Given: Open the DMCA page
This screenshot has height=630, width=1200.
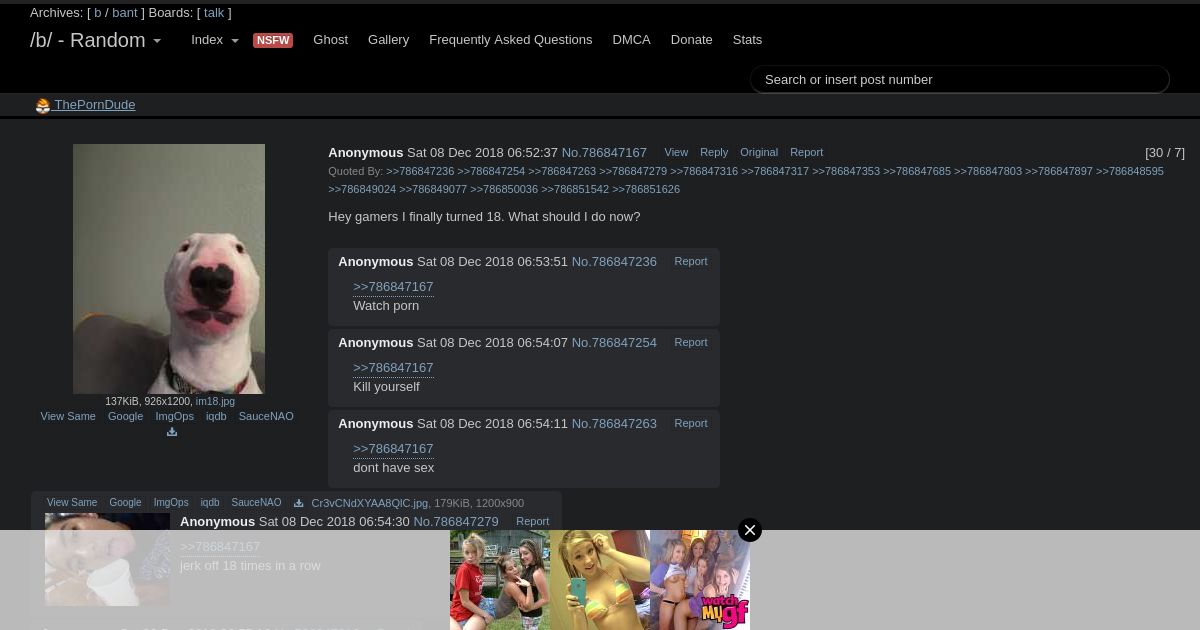Looking at the screenshot, I should click(631, 40).
